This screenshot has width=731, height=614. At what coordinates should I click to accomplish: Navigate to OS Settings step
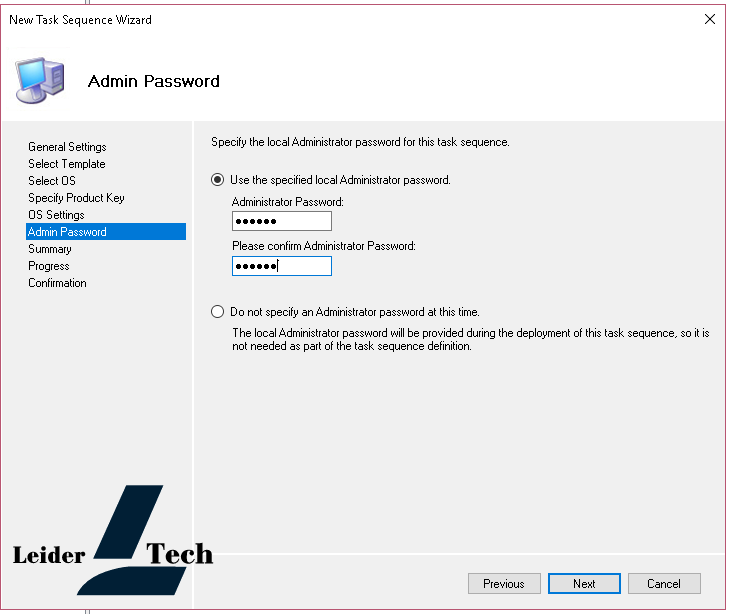click(x=56, y=215)
